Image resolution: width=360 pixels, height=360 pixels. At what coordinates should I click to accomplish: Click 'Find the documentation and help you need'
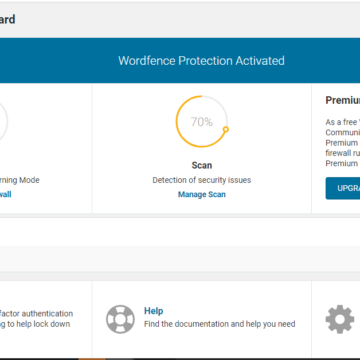pyautogui.click(x=220, y=324)
